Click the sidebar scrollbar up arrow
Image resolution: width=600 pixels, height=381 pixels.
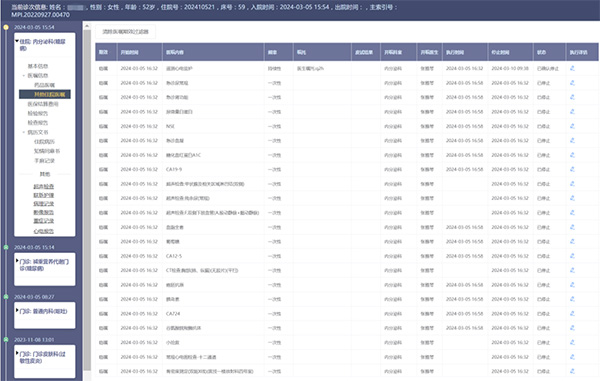click(87, 26)
